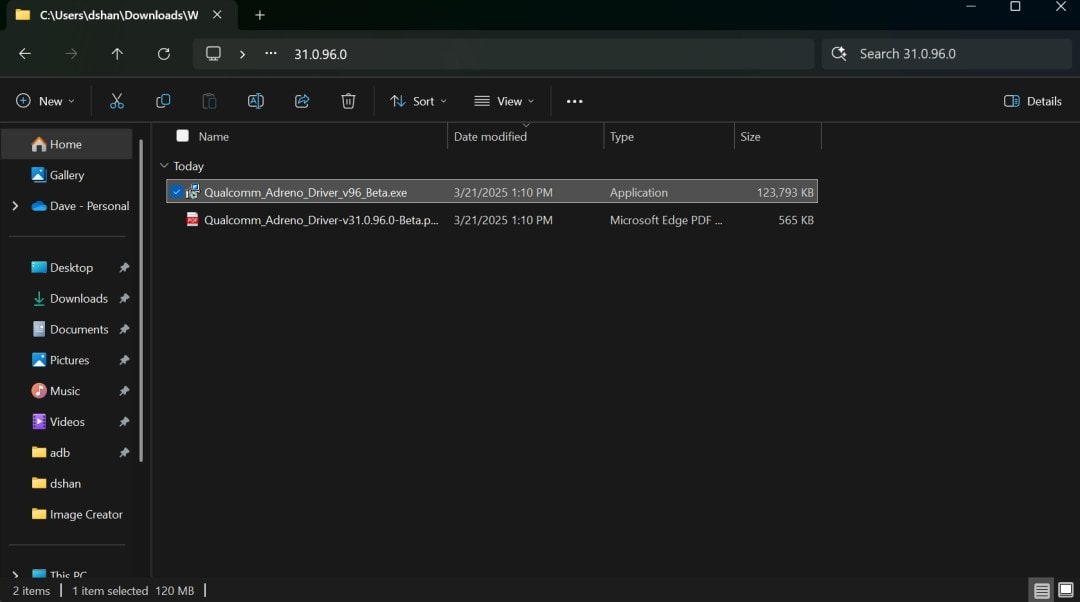
Task: Open the Sort dropdown
Action: [418, 101]
